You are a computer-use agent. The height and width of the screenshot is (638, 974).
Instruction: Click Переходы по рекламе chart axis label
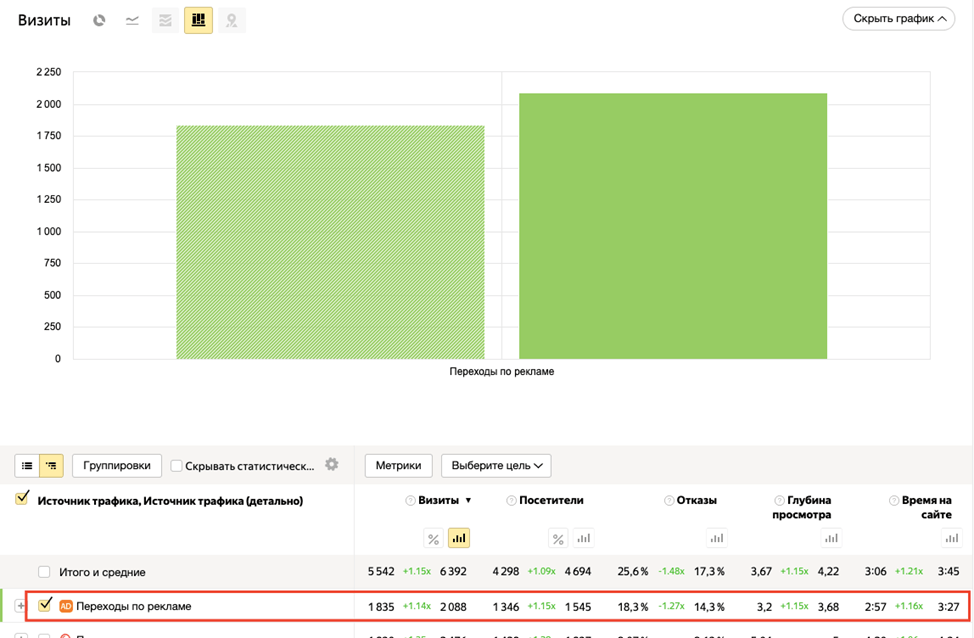click(x=502, y=371)
